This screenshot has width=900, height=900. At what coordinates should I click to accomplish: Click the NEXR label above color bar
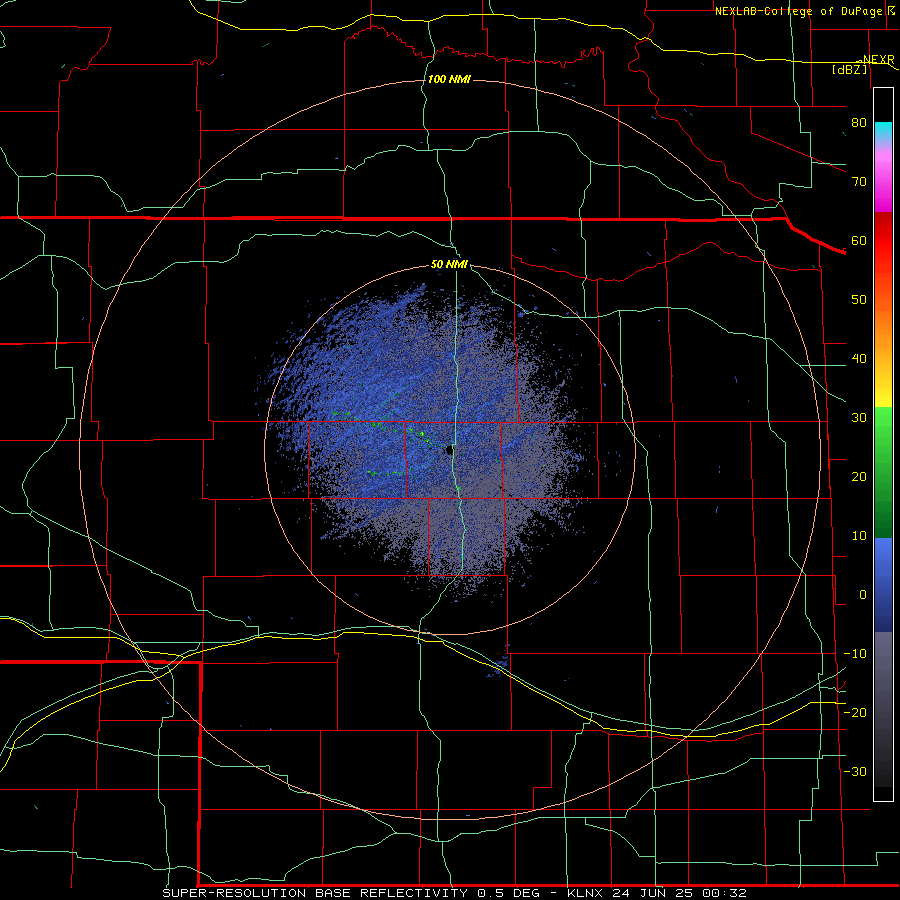[878, 60]
